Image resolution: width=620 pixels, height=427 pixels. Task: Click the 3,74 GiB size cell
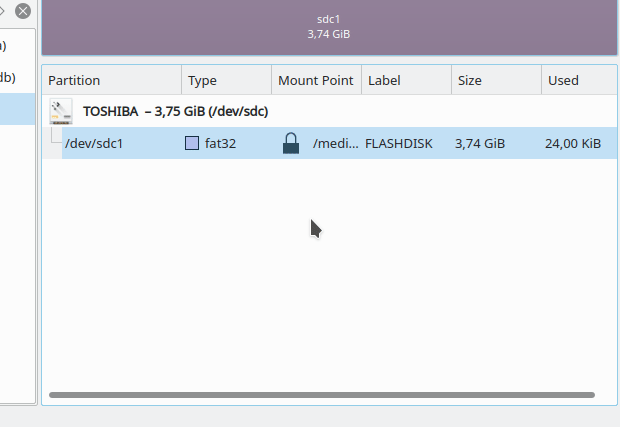click(x=480, y=144)
